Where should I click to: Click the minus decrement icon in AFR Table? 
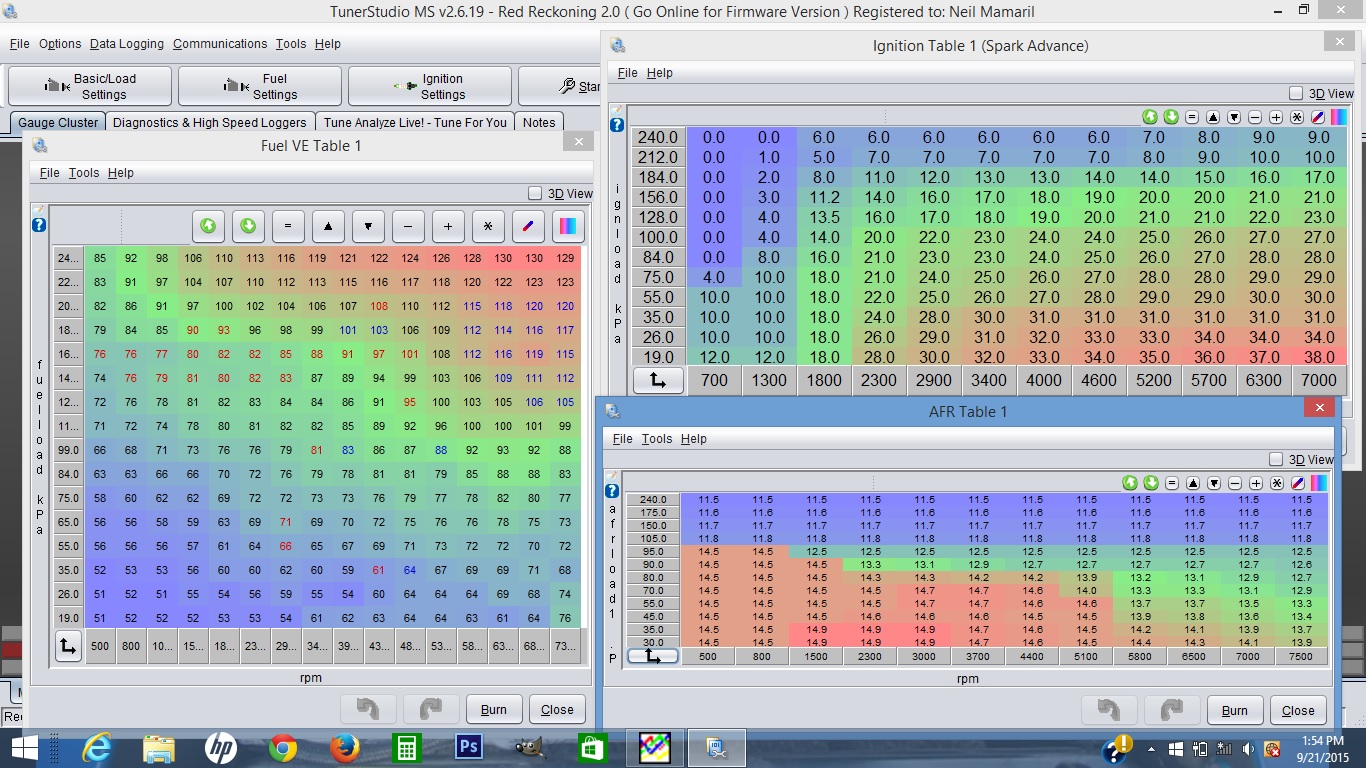(1235, 483)
